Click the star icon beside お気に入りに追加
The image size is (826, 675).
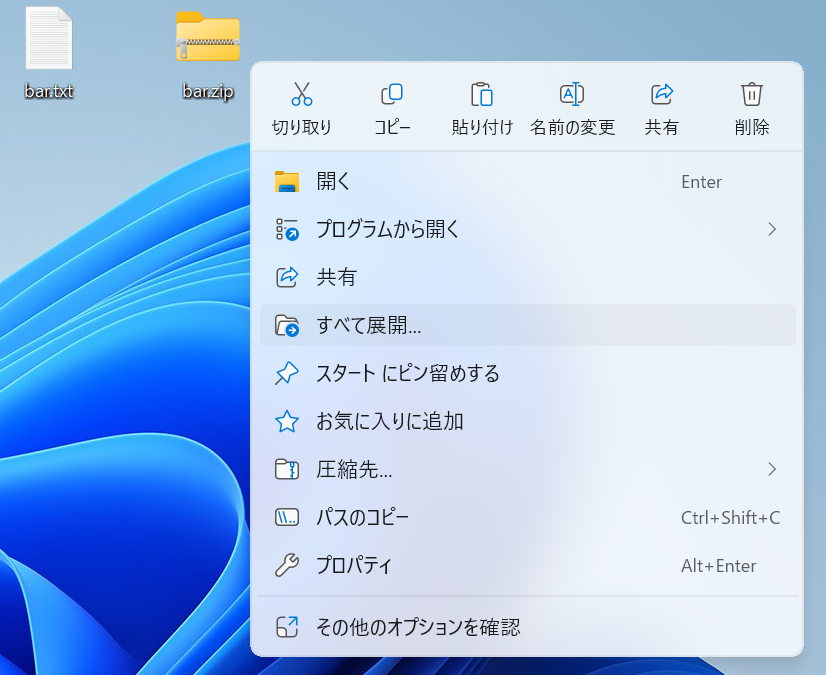287,421
